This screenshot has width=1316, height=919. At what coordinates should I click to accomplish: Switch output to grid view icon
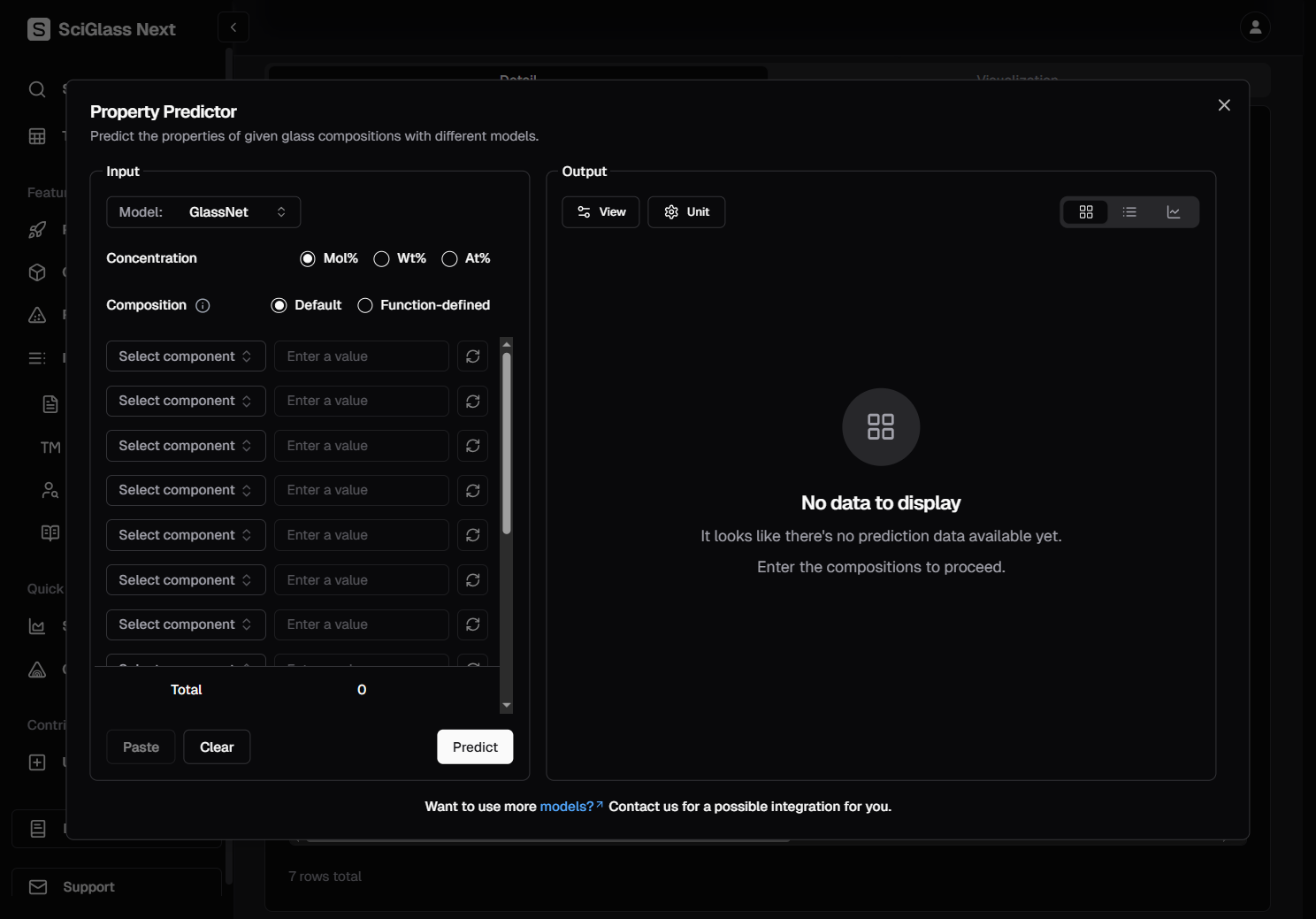pyautogui.click(x=1085, y=212)
